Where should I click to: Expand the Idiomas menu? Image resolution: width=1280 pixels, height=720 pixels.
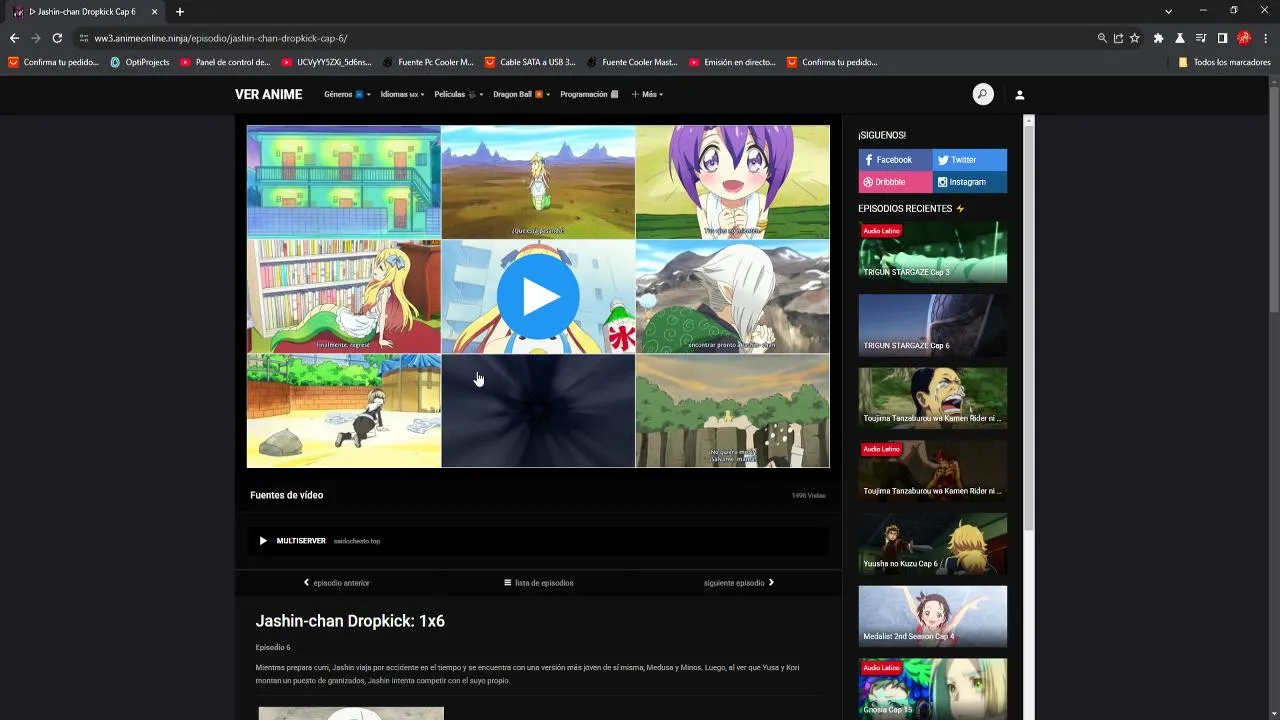(402, 95)
